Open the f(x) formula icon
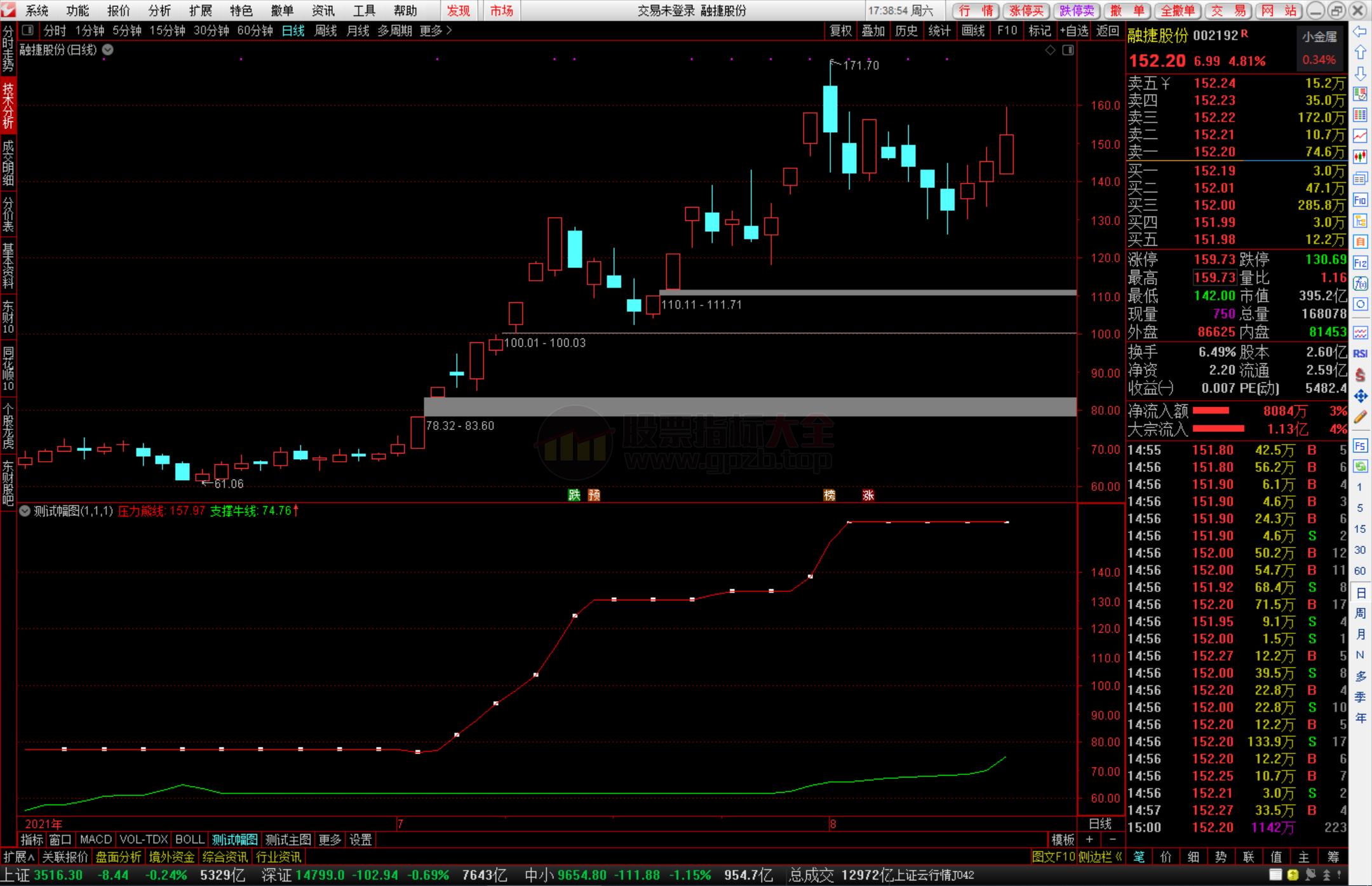 pos(1360,284)
